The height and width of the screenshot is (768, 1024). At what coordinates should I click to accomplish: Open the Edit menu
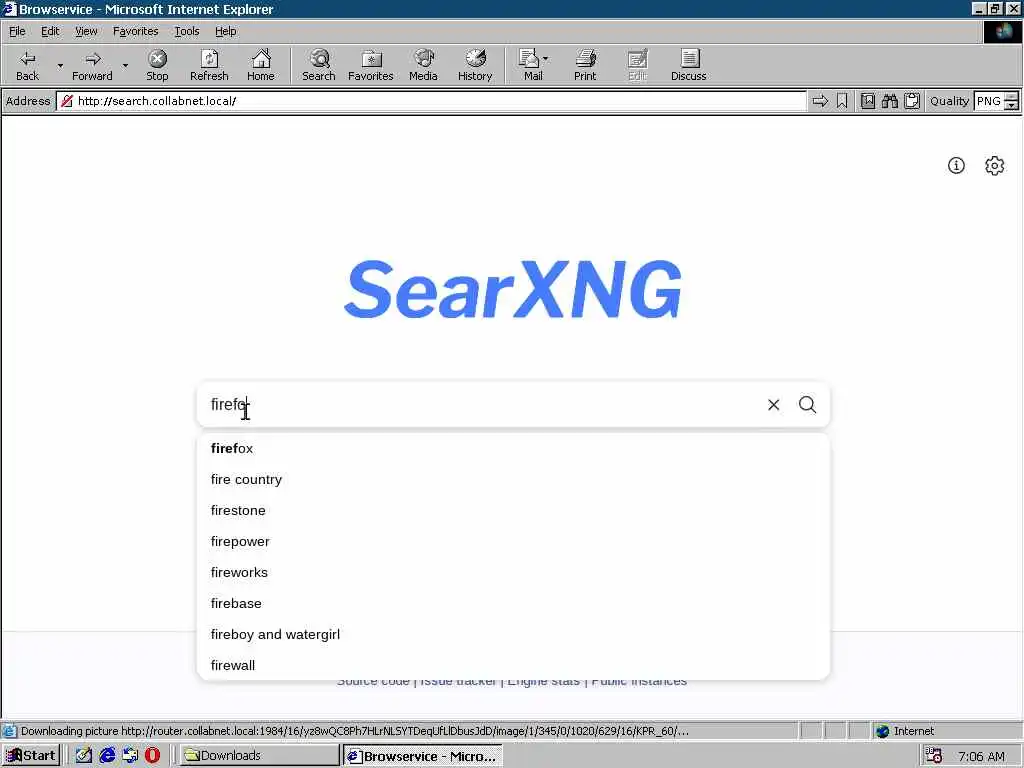(x=50, y=31)
